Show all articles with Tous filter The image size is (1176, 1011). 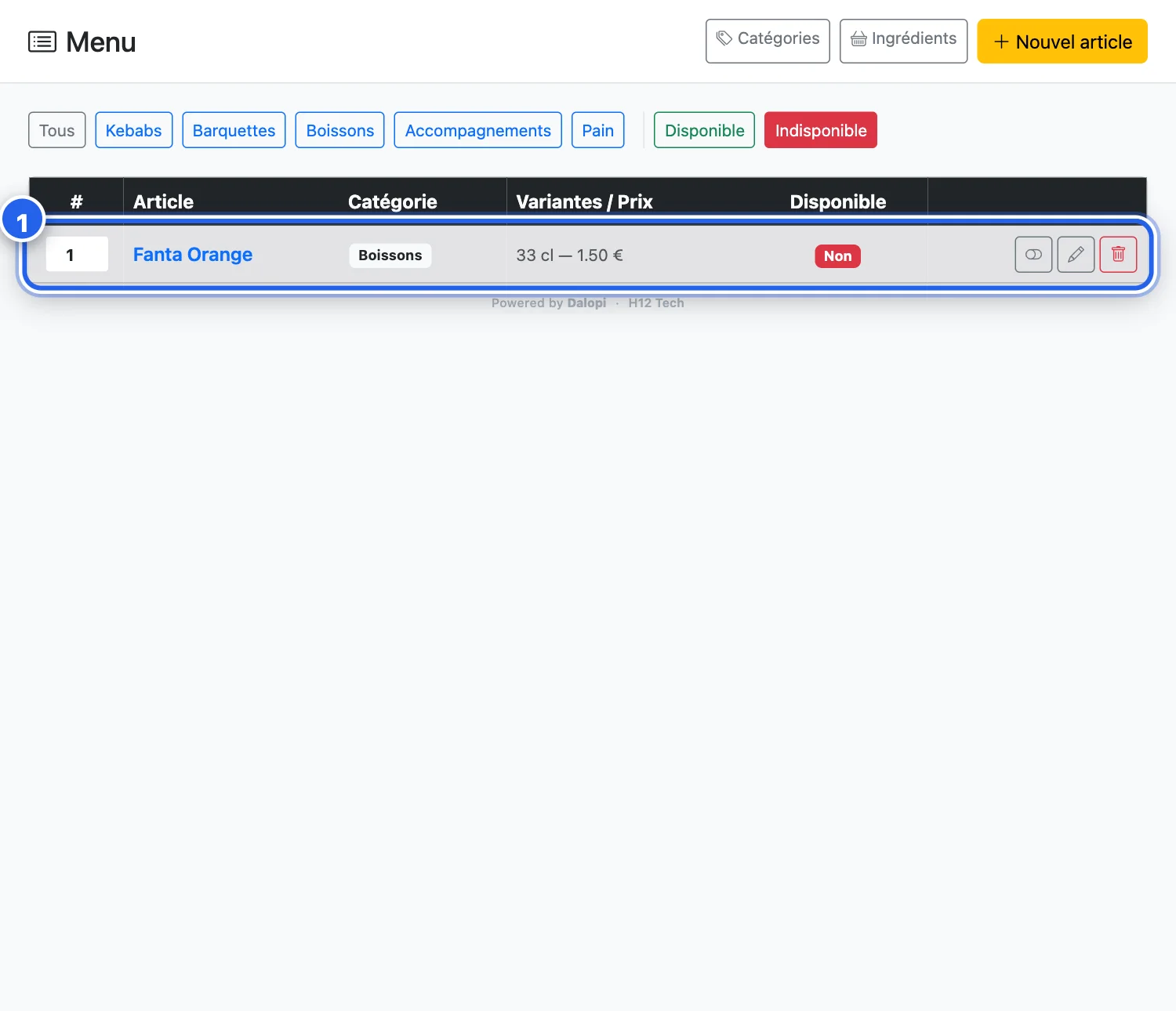tap(57, 130)
